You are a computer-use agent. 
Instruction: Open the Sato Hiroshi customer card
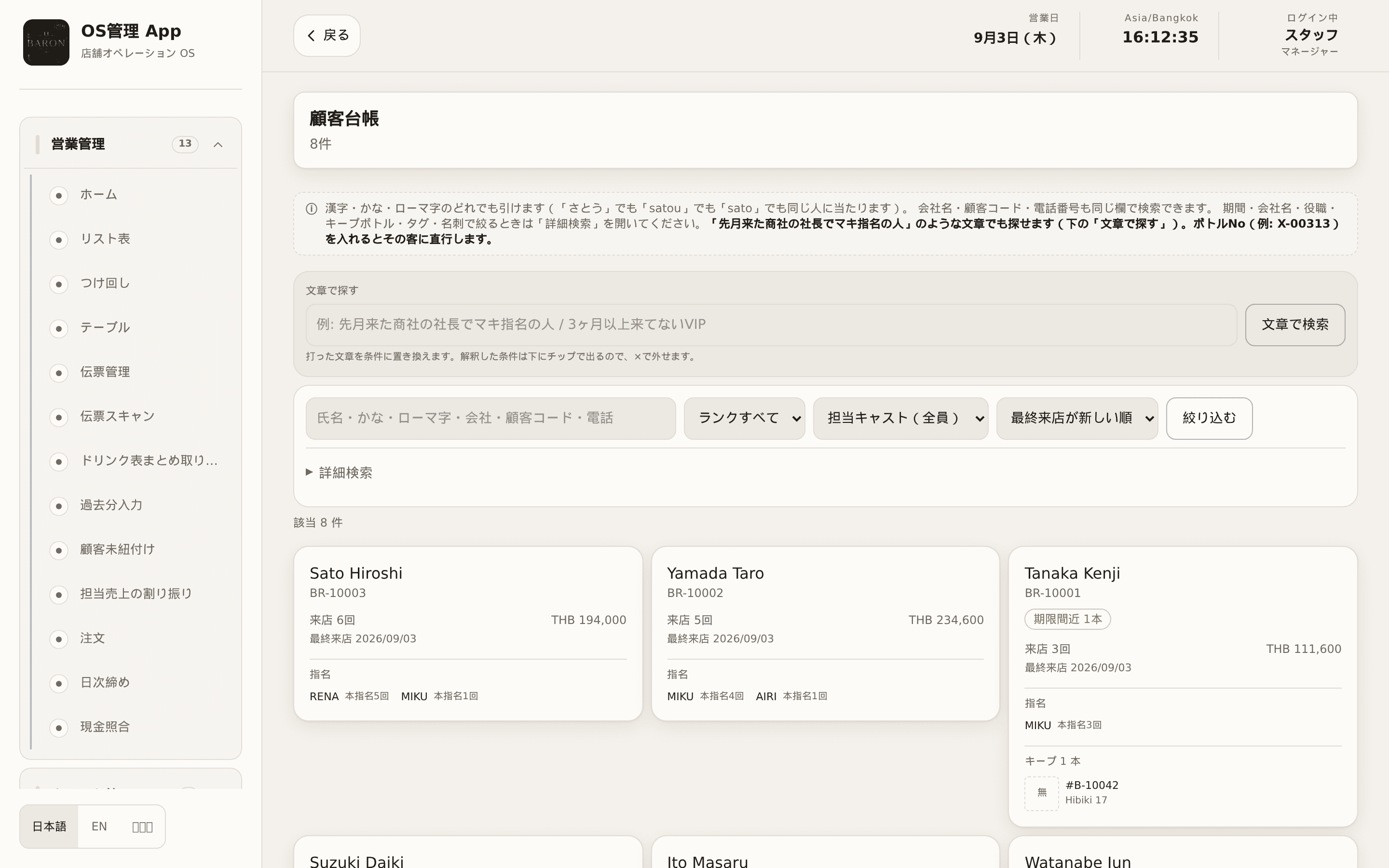point(468,633)
